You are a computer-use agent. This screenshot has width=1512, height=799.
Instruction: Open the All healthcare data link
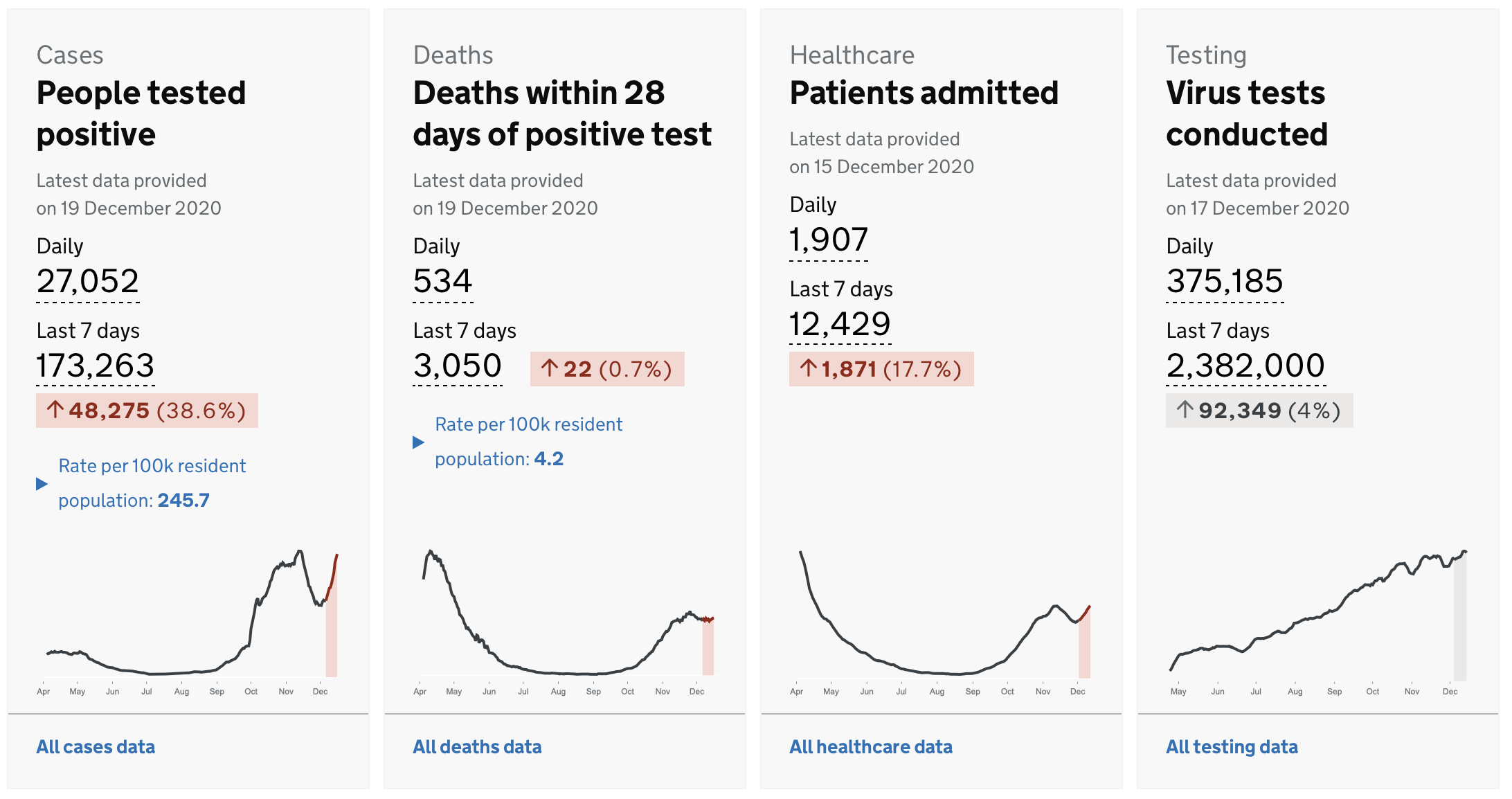click(871, 747)
